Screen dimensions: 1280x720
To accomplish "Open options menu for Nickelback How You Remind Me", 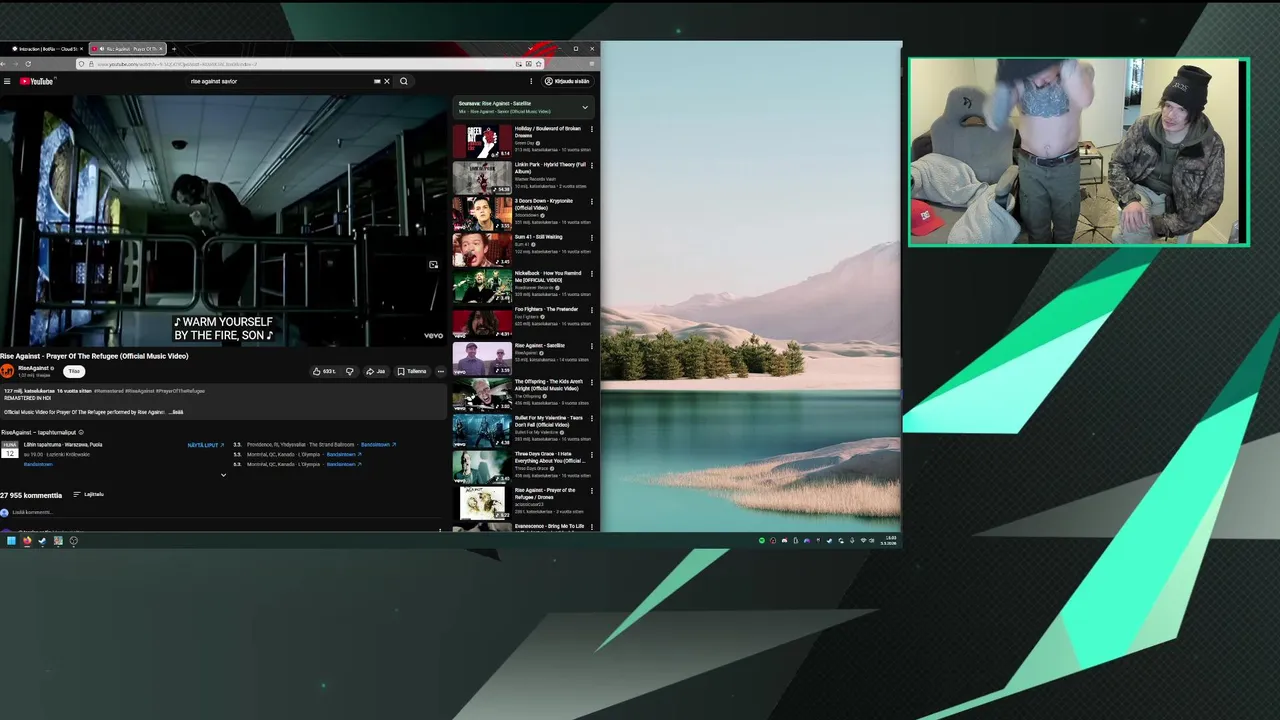I will tap(591, 274).
